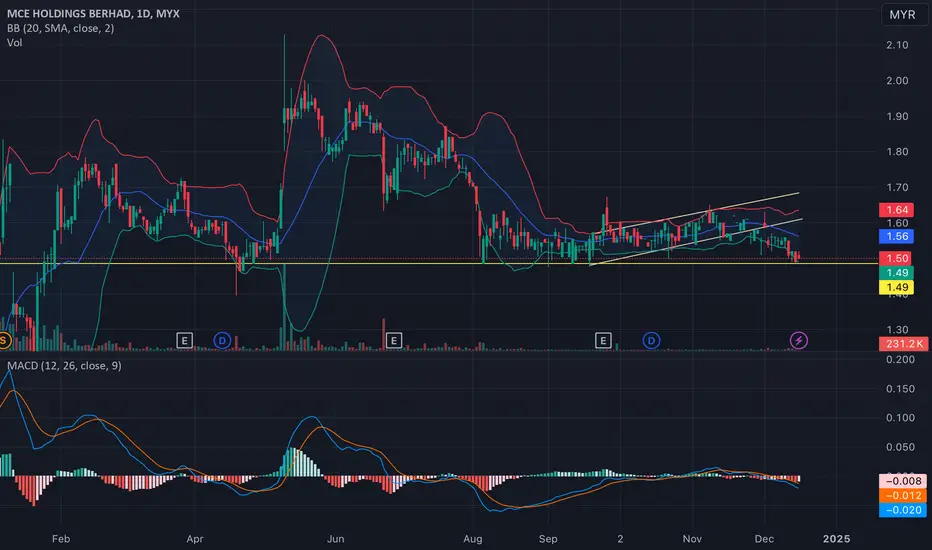Click the red 1.64 upper band price label
Viewport: 932px width, 550px height.
896,210
